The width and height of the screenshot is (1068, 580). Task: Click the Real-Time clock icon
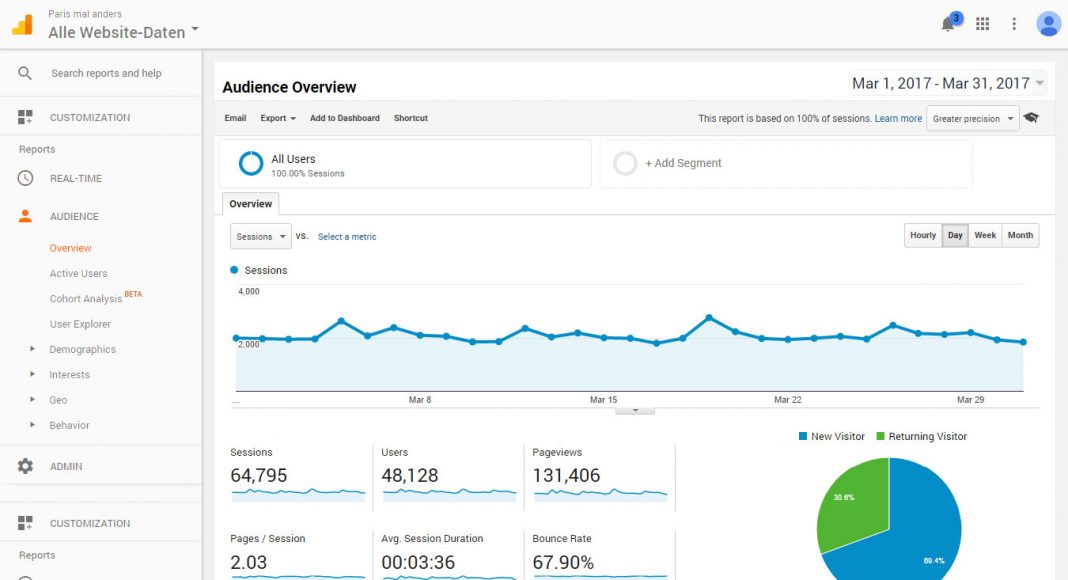click(x=25, y=178)
